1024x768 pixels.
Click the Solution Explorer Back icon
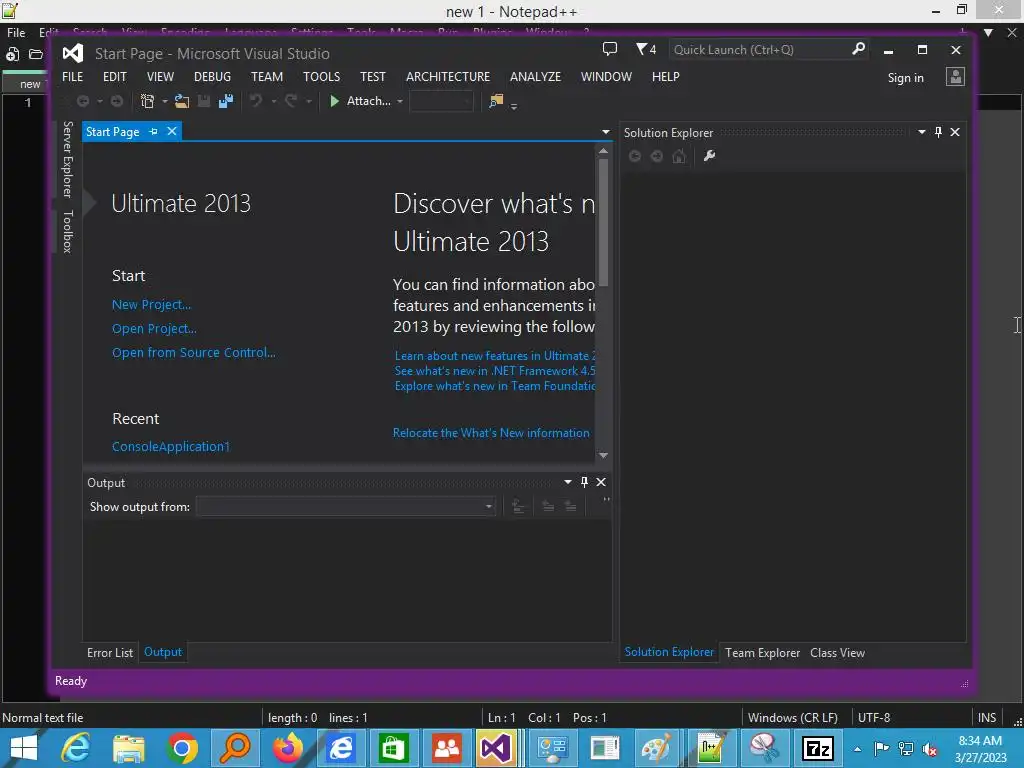click(x=635, y=156)
